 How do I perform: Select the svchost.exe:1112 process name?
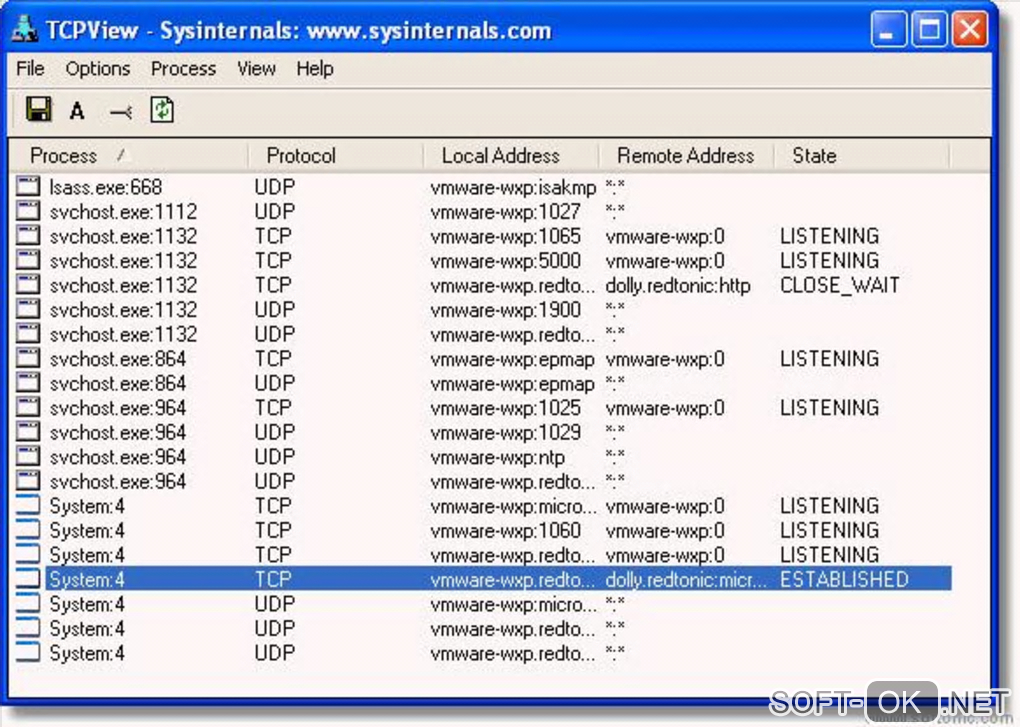123,211
